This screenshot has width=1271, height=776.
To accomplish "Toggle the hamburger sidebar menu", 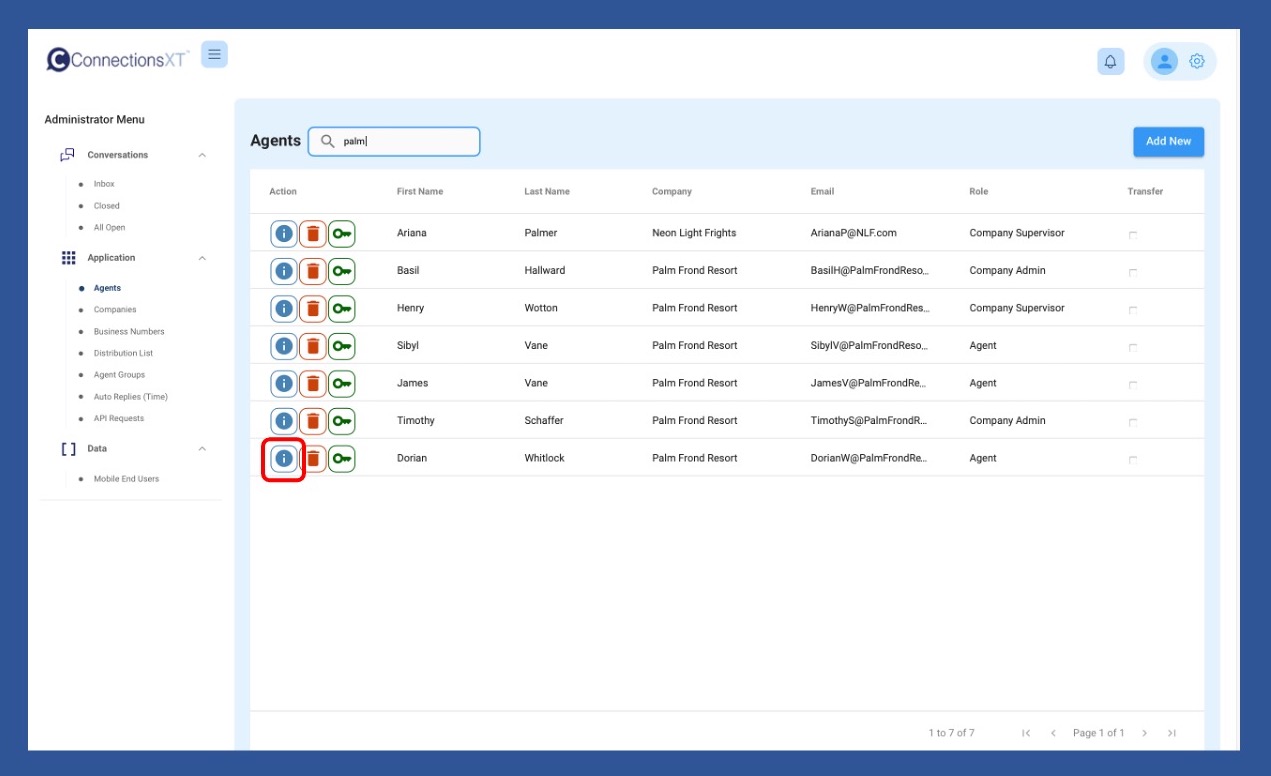I will (x=214, y=54).
